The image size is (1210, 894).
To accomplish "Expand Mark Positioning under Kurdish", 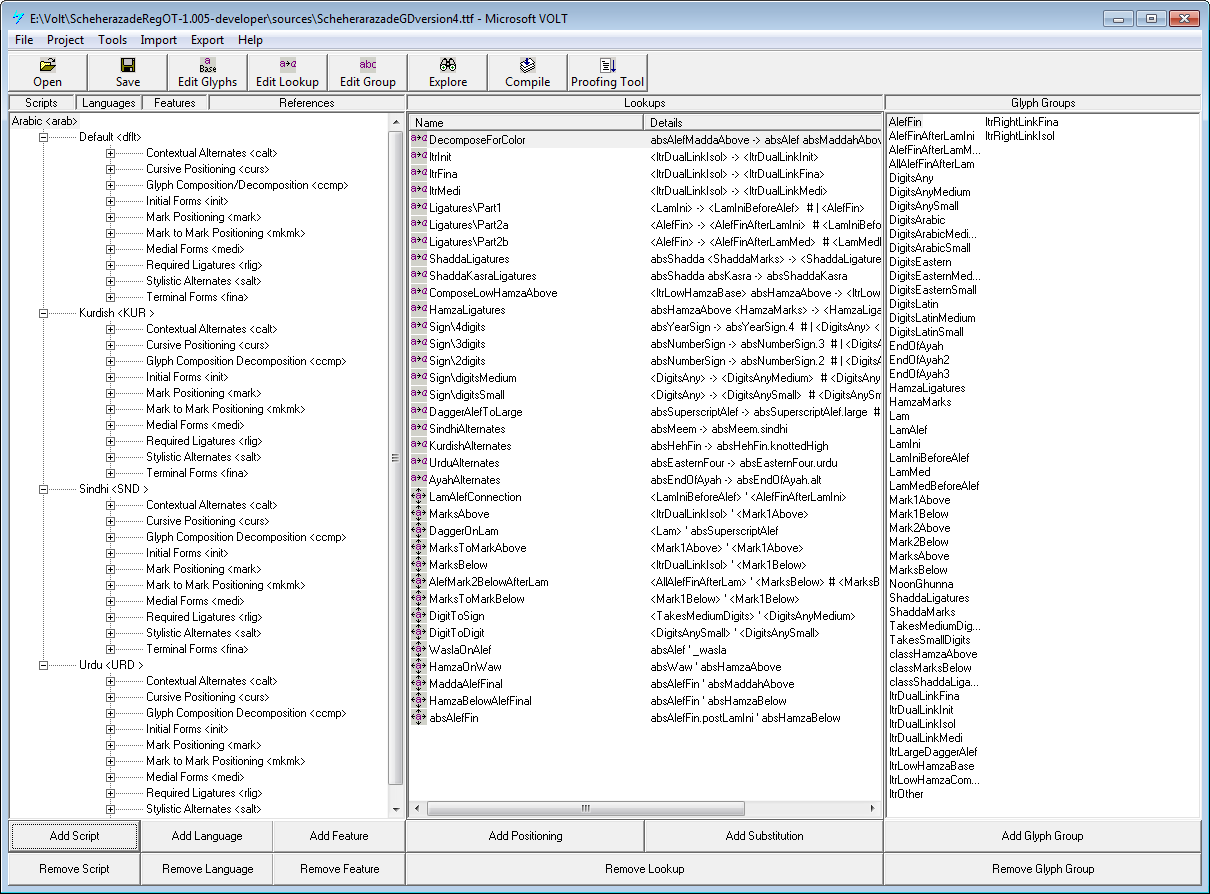I will (110, 393).
